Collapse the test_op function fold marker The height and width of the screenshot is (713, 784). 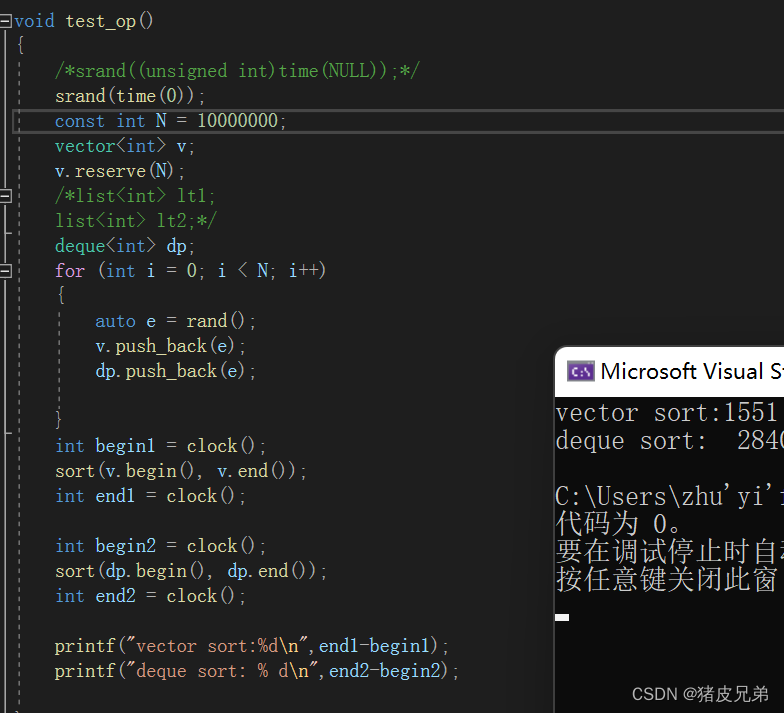coord(6,20)
